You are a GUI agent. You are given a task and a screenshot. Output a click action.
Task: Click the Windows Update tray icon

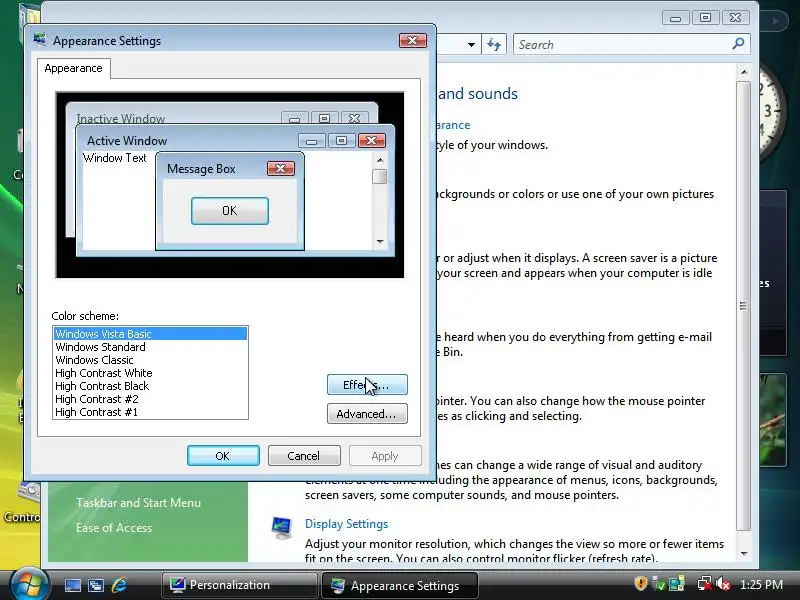(659, 584)
